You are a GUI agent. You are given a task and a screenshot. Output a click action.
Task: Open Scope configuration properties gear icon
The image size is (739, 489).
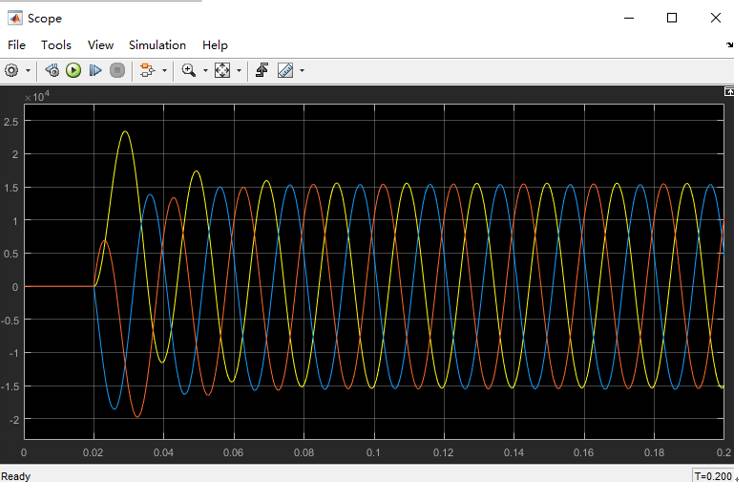[11, 71]
